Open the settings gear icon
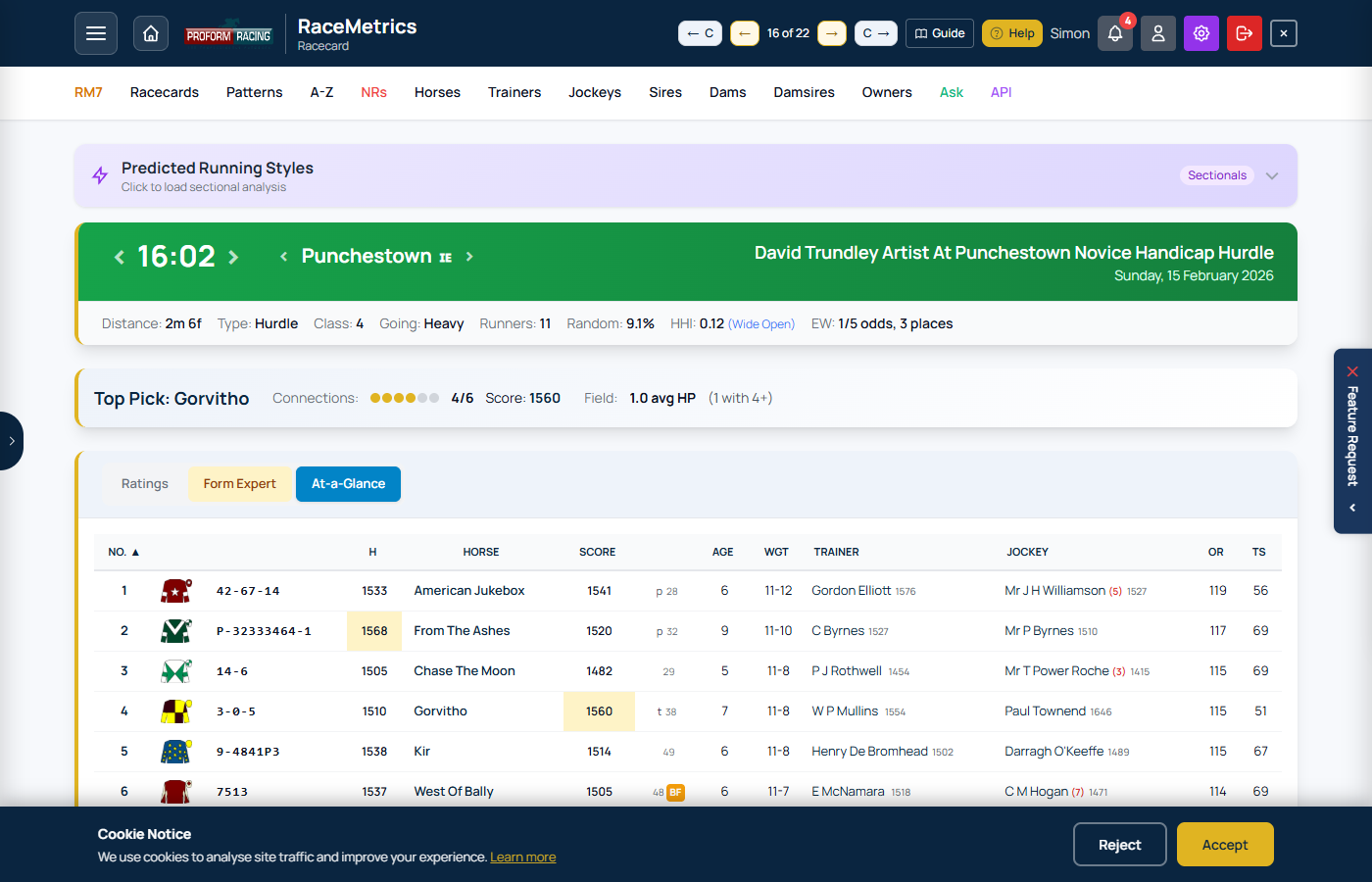Image resolution: width=1372 pixels, height=882 pixels. coord(1200,32)
